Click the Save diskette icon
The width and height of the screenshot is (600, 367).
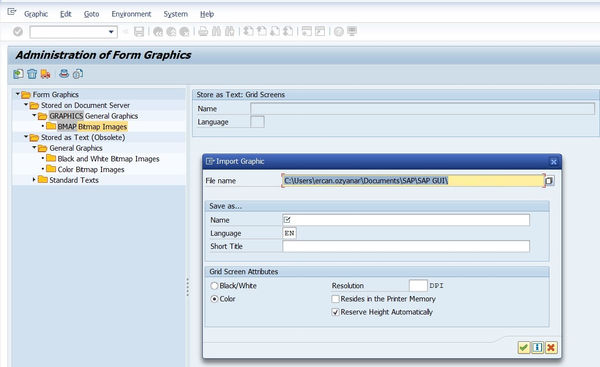pyautogui.click(x=139, y=32)
